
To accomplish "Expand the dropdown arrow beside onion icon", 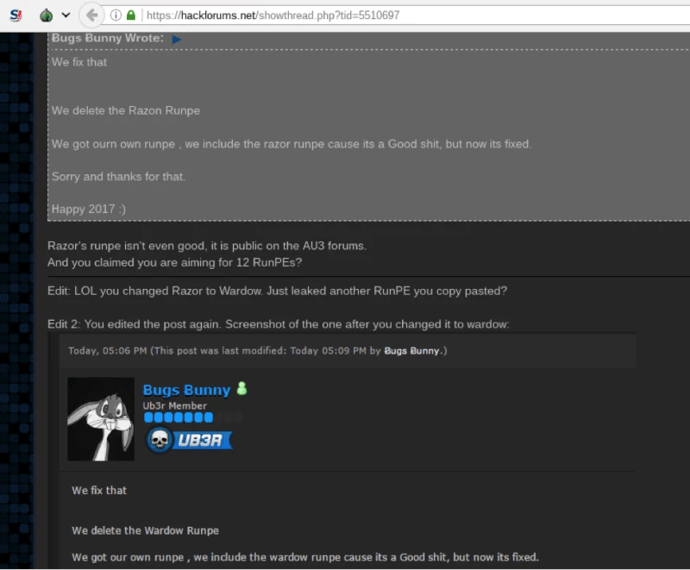I will click(66, 16).
